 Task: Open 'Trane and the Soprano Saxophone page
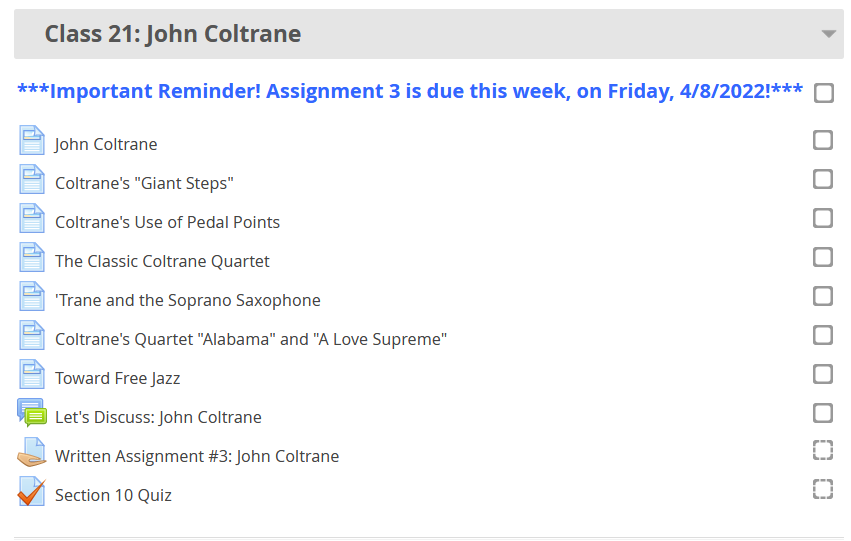coord(188,300)
